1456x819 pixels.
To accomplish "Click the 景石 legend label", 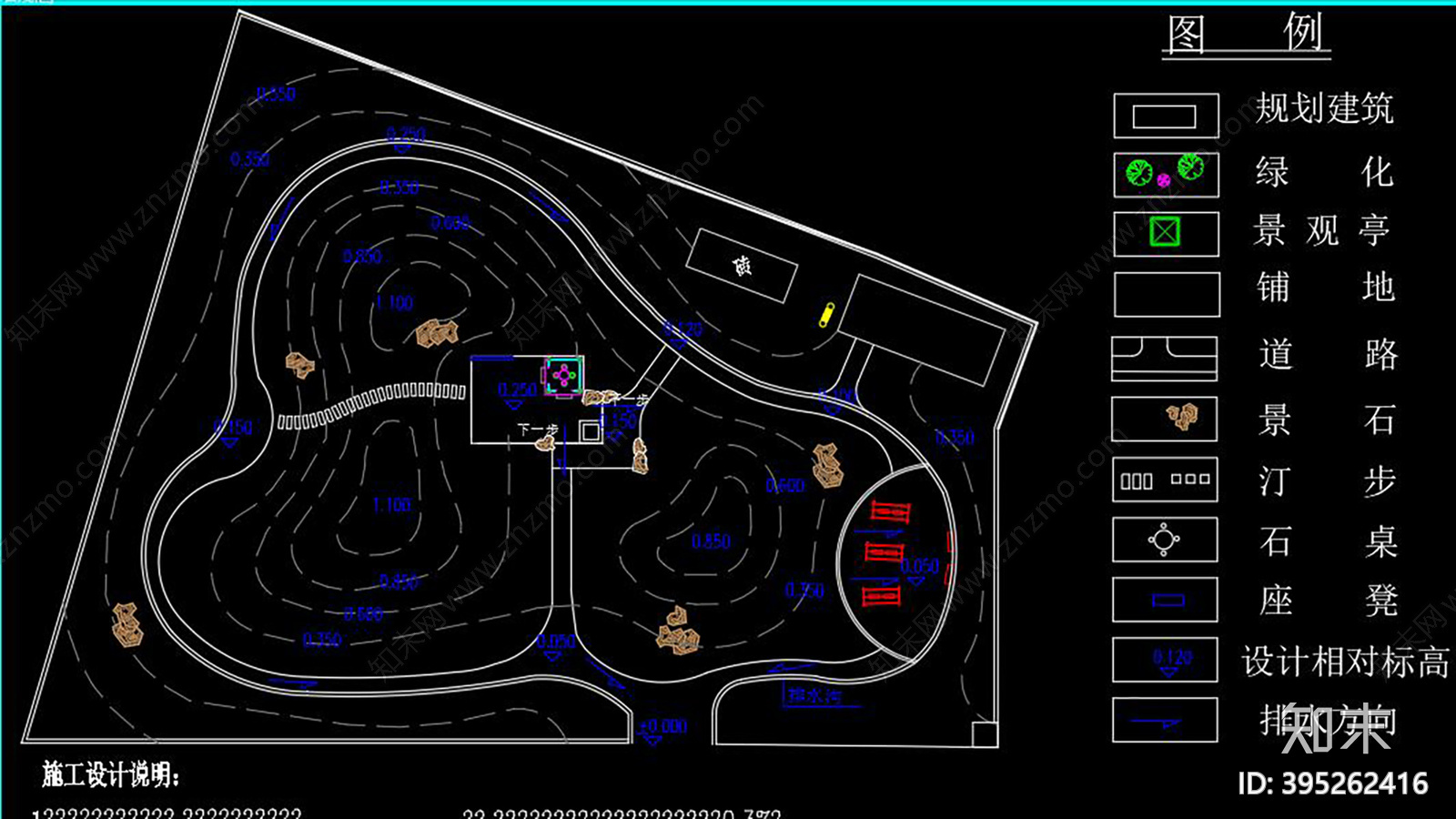I will (x=1327, y=420).
